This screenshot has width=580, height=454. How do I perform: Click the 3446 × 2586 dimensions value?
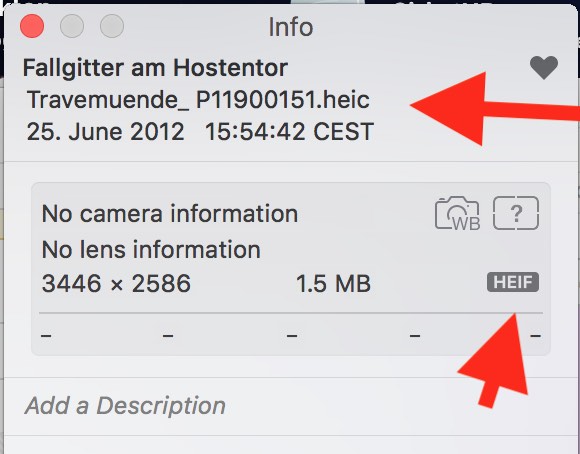coord(117,283)
